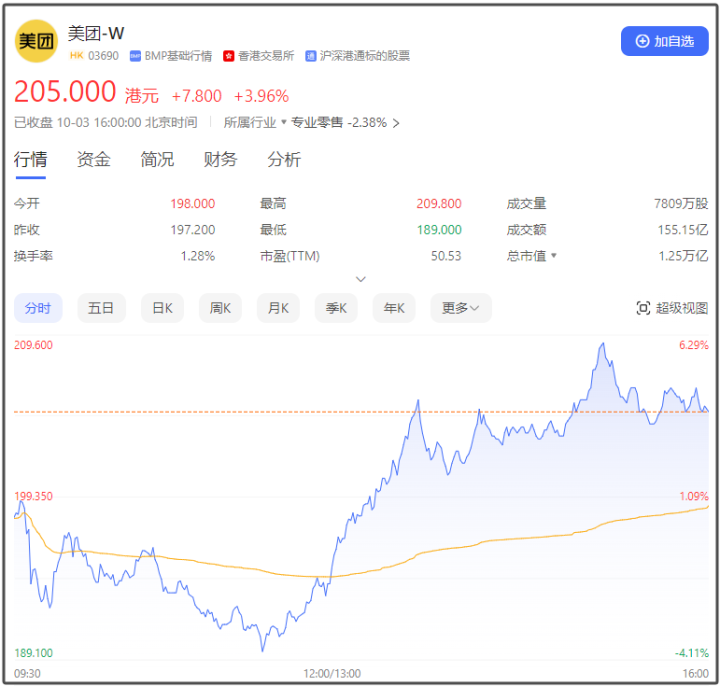Click 最高 value 209.800

coord(439,203)
